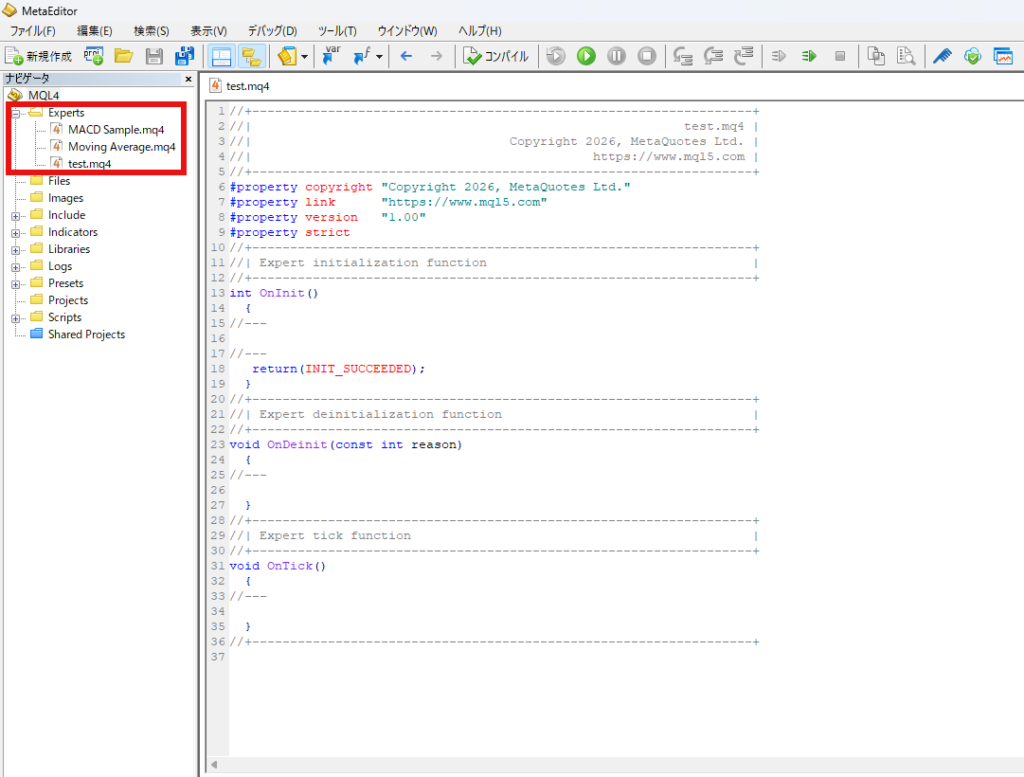
Task: Select the Images folder
Action: coord(65,198)
